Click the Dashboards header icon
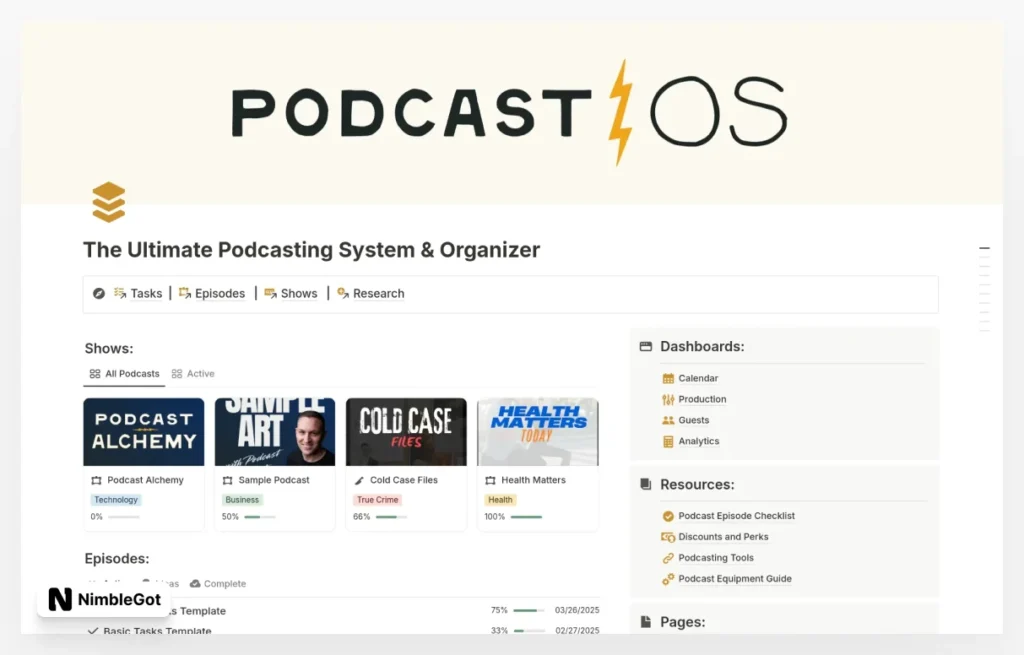This screenshot has width=1024, height=655. coord(646,347)
